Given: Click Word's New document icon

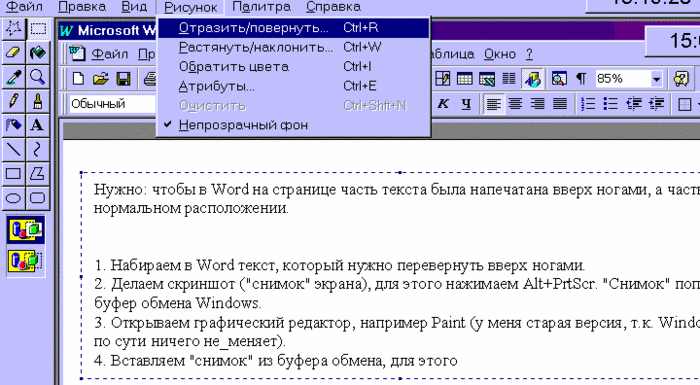Looking at the screenshot, I should tap(79, 79).
